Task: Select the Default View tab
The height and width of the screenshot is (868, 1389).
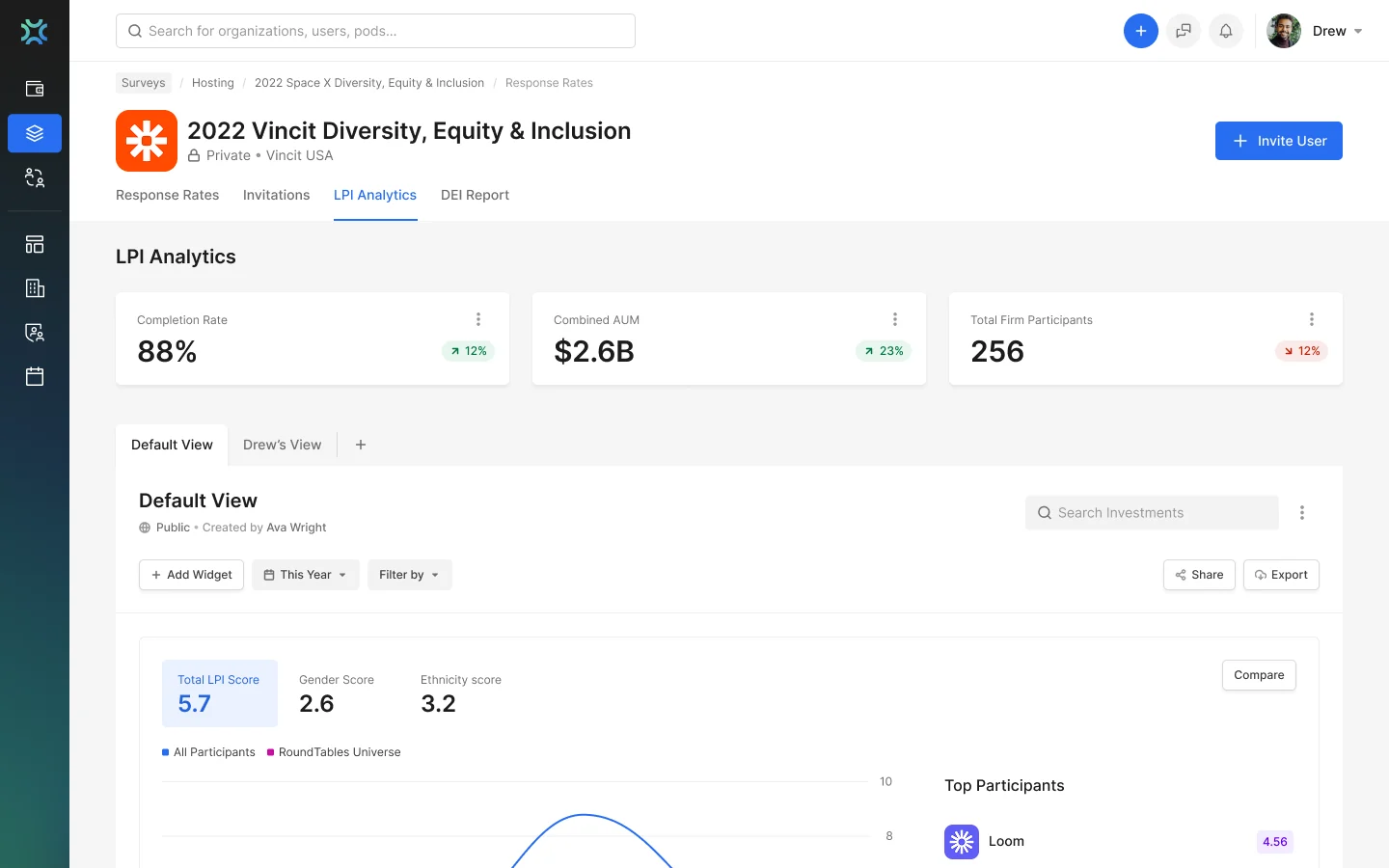Action: [172, 445]
